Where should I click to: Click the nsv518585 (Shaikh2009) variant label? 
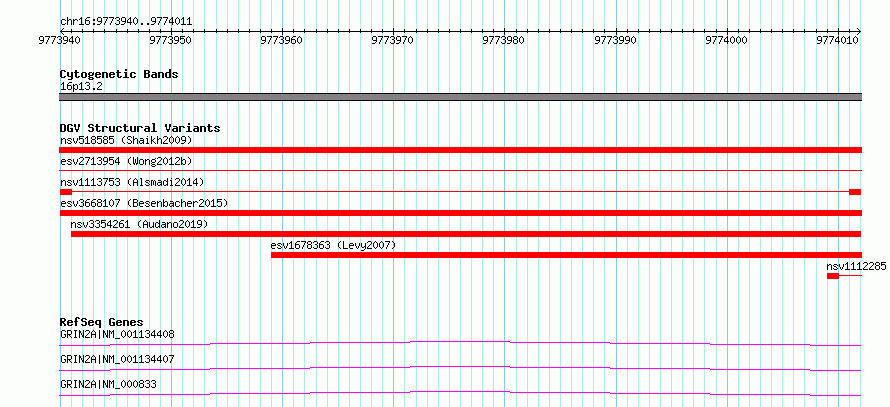pos(126,140)
